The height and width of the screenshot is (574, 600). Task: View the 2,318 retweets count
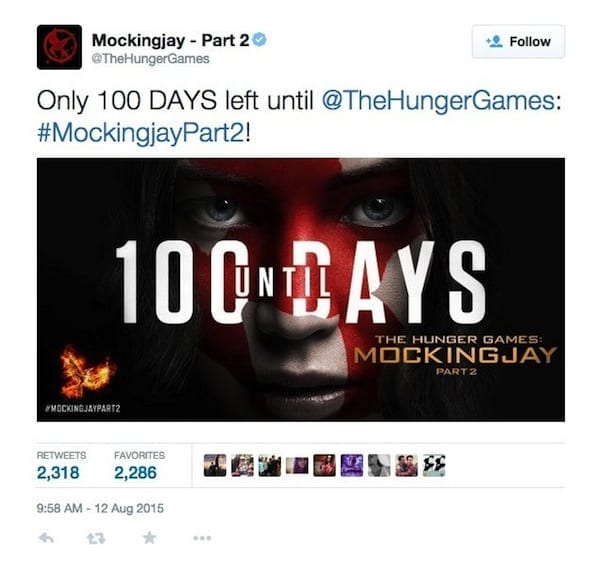pyautogui.click(x=58, y=473)
